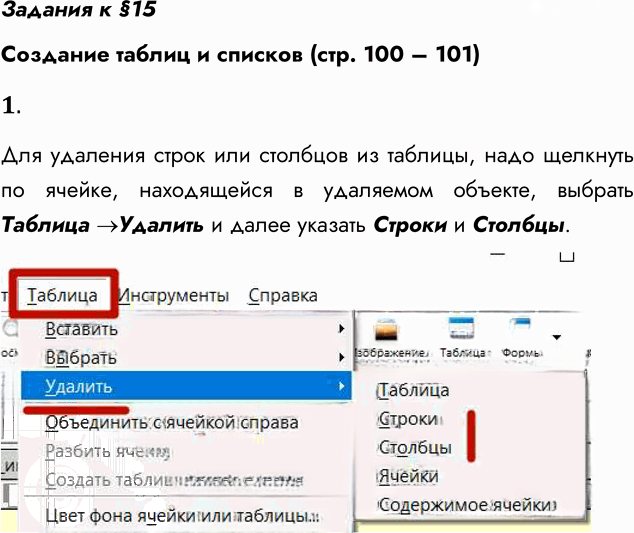Choose Строки in Удалить submenu
This screenshot has height=533, width=634.
pos(409,419)
